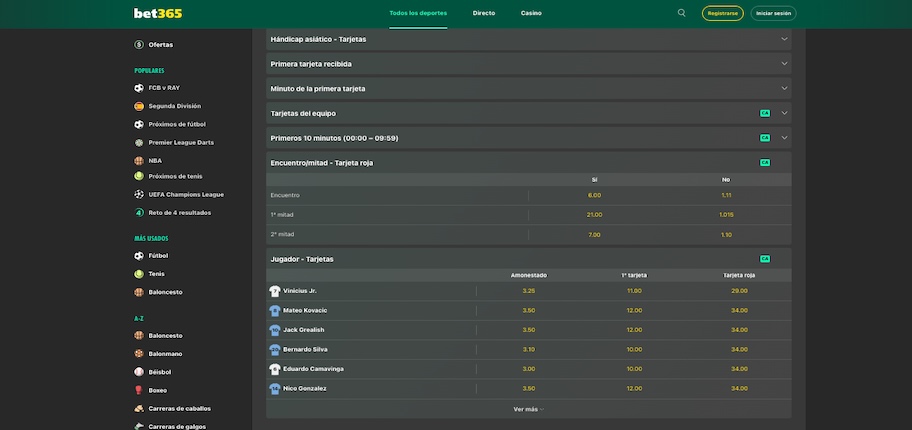Expand Tarjetas del equipo chevron
Image resolution: width=912 pixels, height=430 pixels.
(x=784, y=113)
